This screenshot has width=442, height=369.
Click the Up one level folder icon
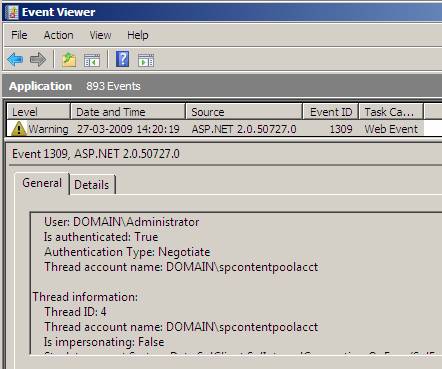[69, 60]
